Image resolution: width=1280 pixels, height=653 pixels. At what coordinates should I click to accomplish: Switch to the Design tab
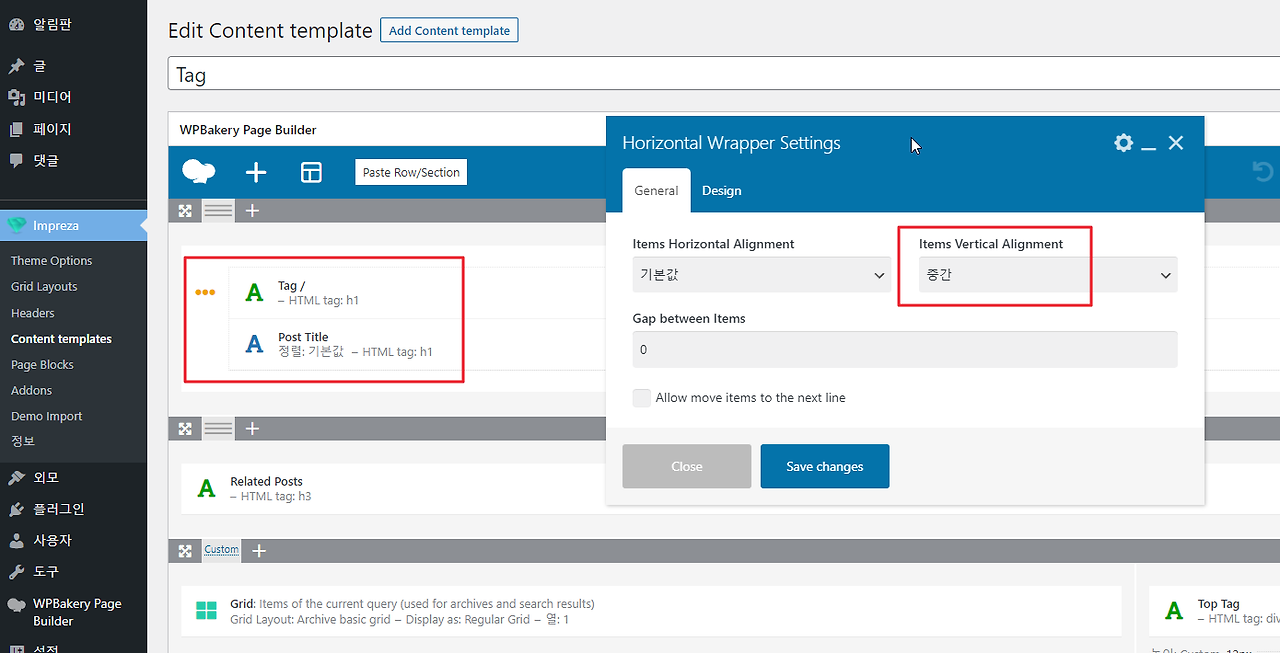[x=721, y=191]
